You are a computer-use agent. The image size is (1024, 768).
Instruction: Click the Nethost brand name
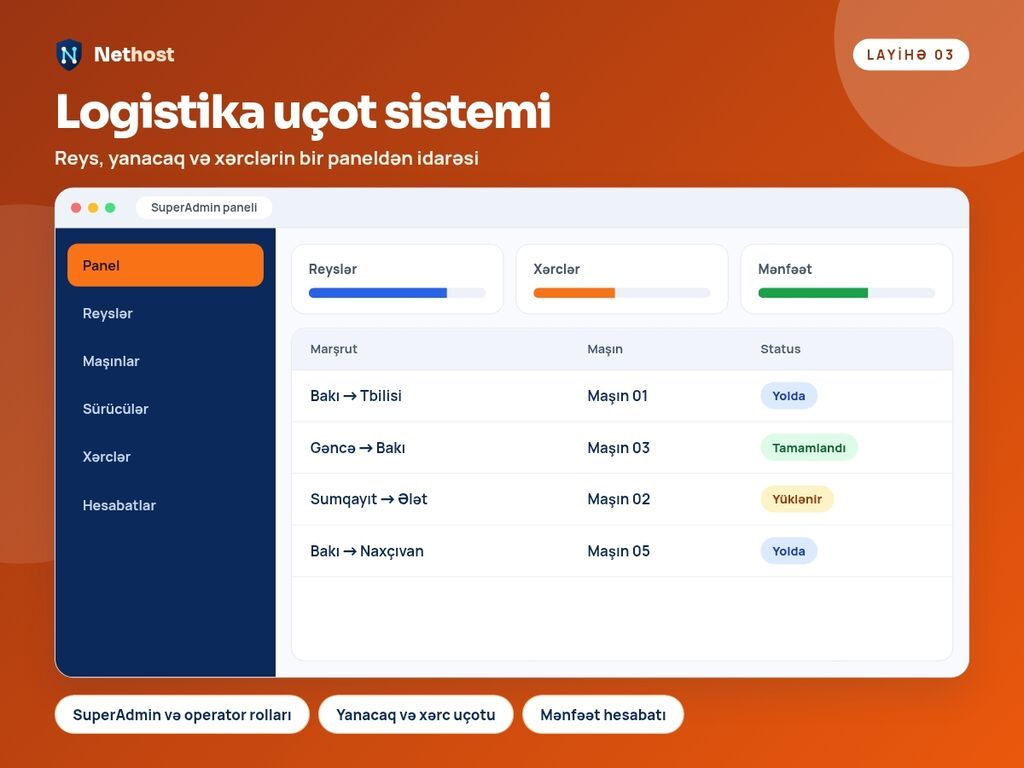click(x=134, y=54)
